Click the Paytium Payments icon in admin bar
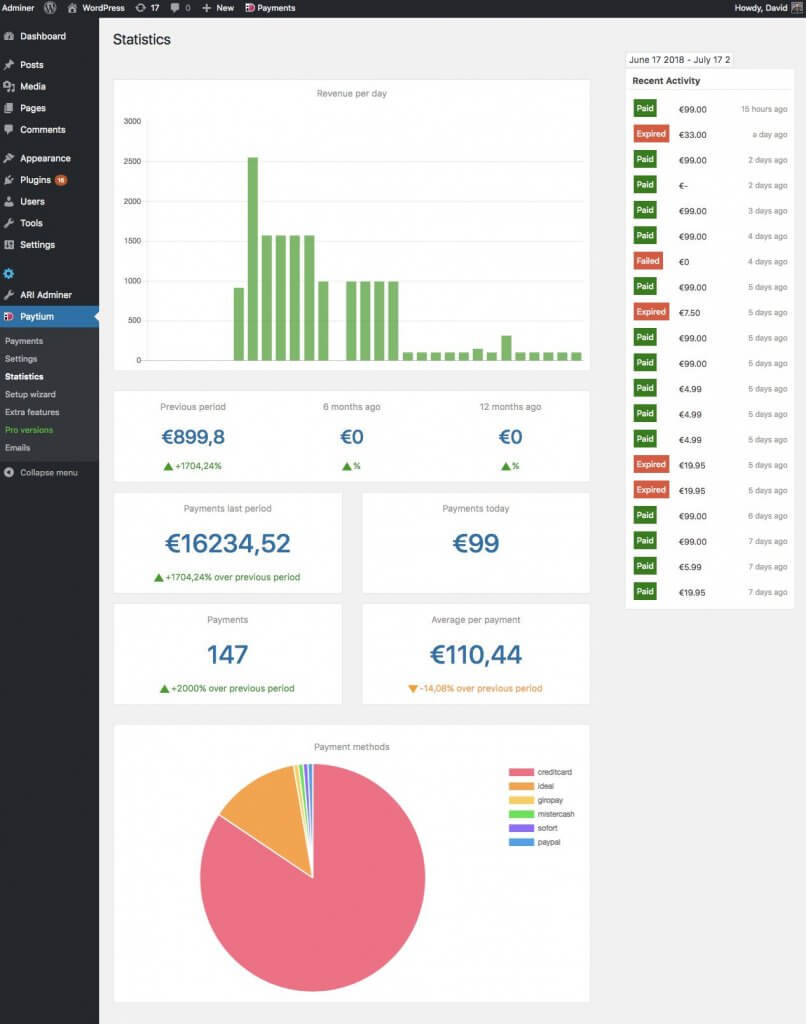This screenshot has width=806, height=1024. [251, 8]
